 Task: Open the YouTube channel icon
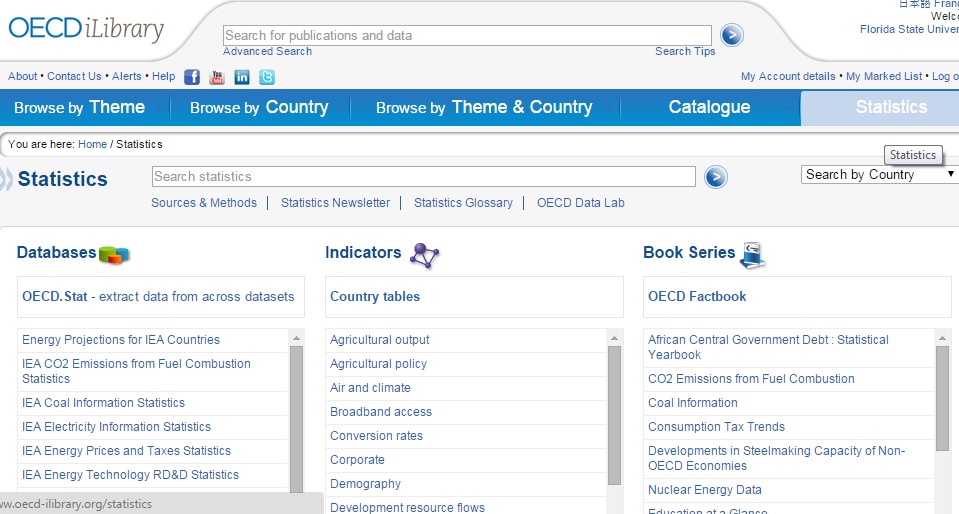coord(217,77)
